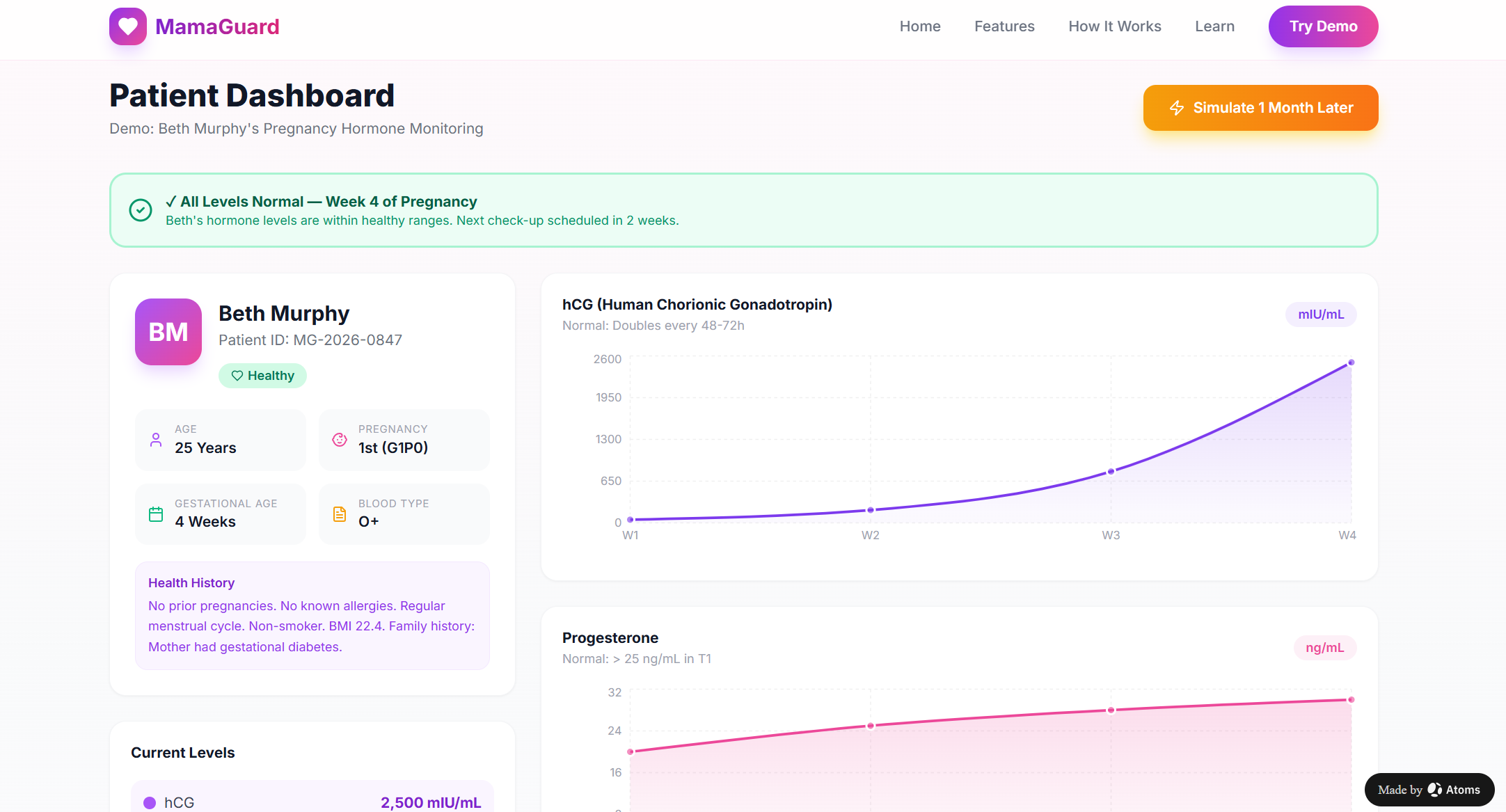This screenshot has height=812, width=1506.
Task: Click the MamaGuard heart logo icon
Action: pos(128,26)
